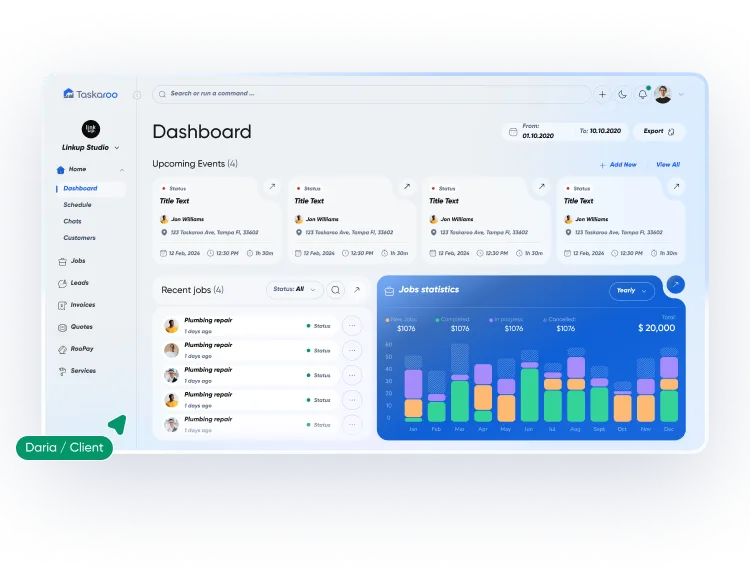The width and height of the screenshot is (750, 581).
Task: Open options for first Plumbing repair job
Action: [352, 326]
